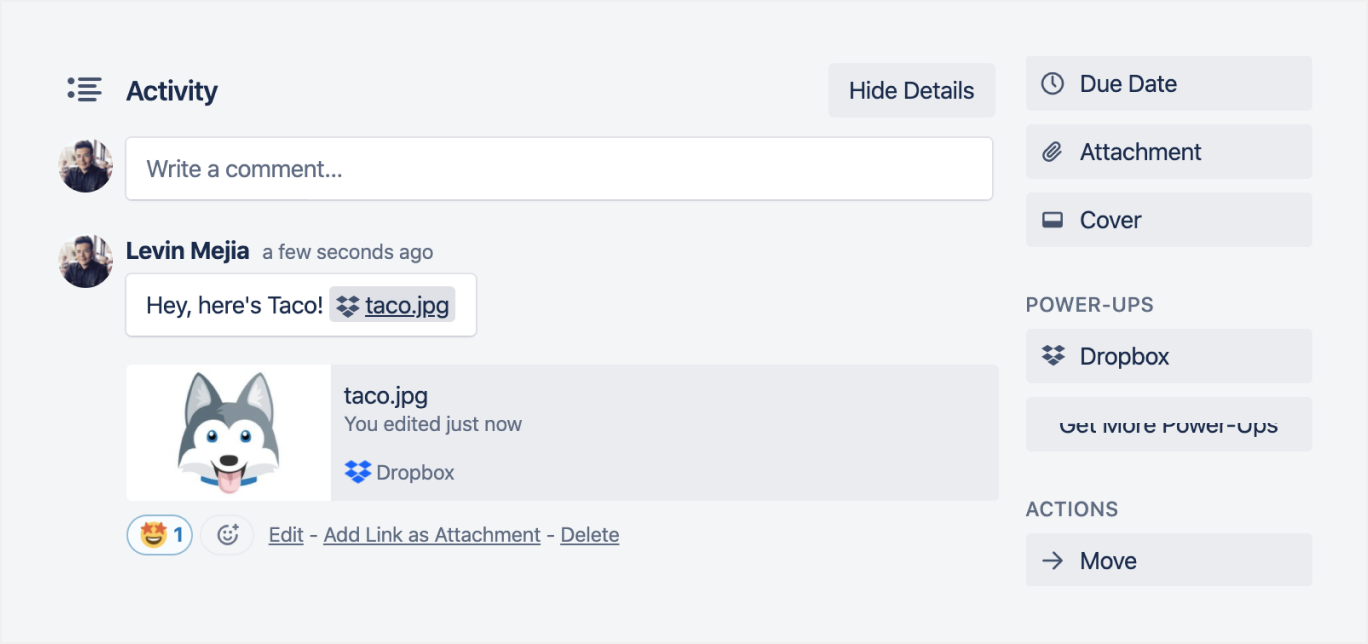Open the Due Date option
The image size is (1368, 644).
click(x=1168, y=84)
